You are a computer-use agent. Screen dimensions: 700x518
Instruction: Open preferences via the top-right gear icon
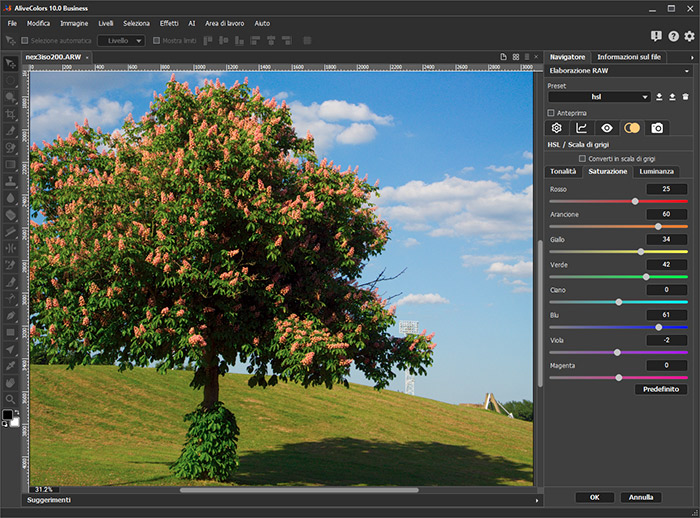(689, 36)
